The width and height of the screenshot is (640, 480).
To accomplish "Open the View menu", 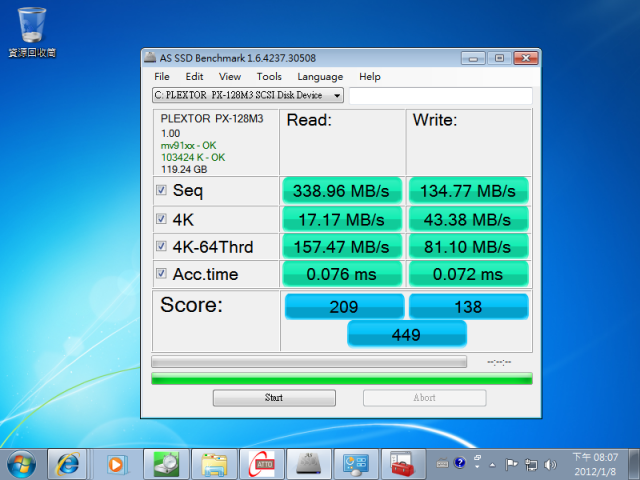I will tap(230, 77).
